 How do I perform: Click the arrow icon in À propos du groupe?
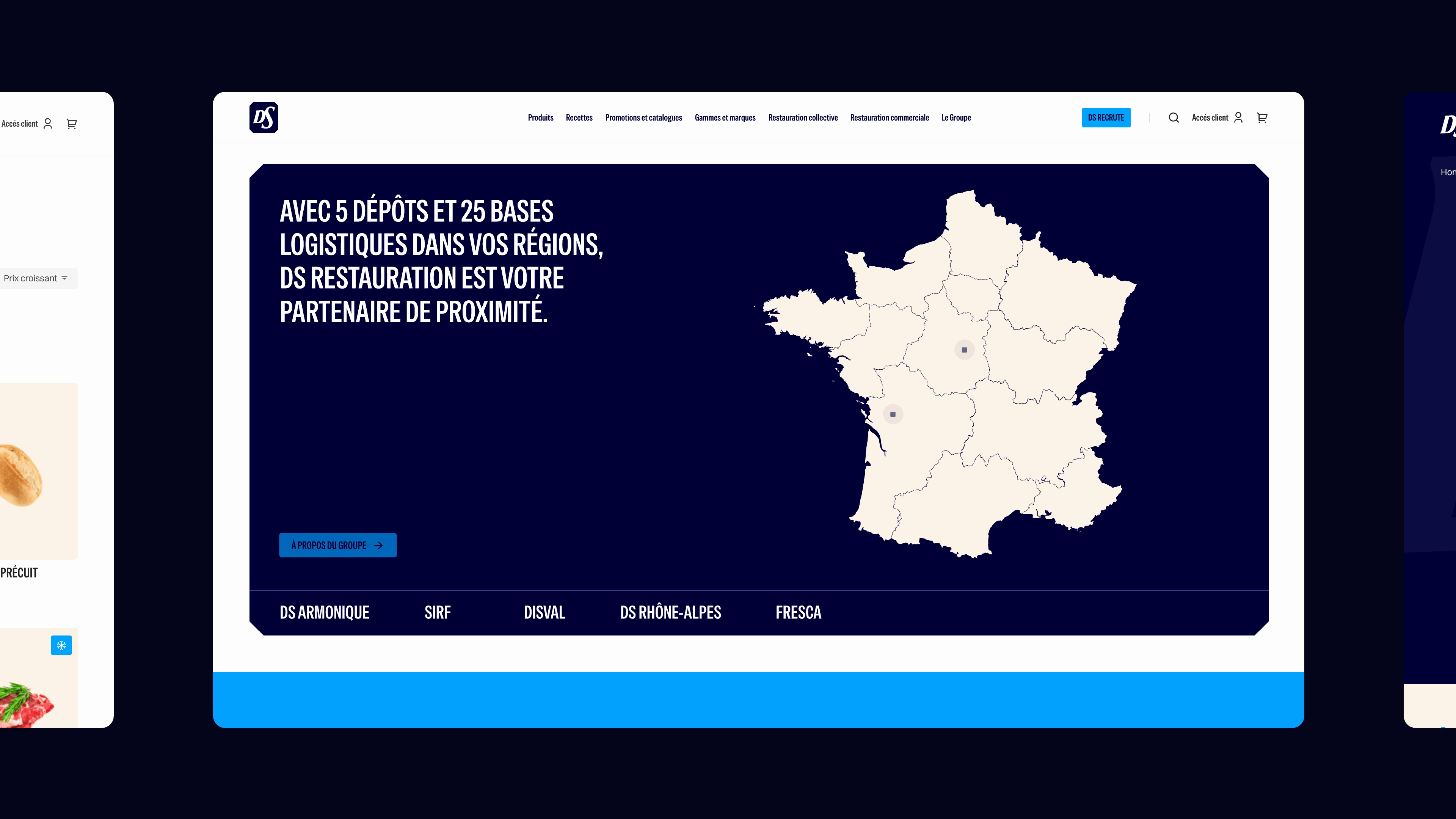click(379, 546)
